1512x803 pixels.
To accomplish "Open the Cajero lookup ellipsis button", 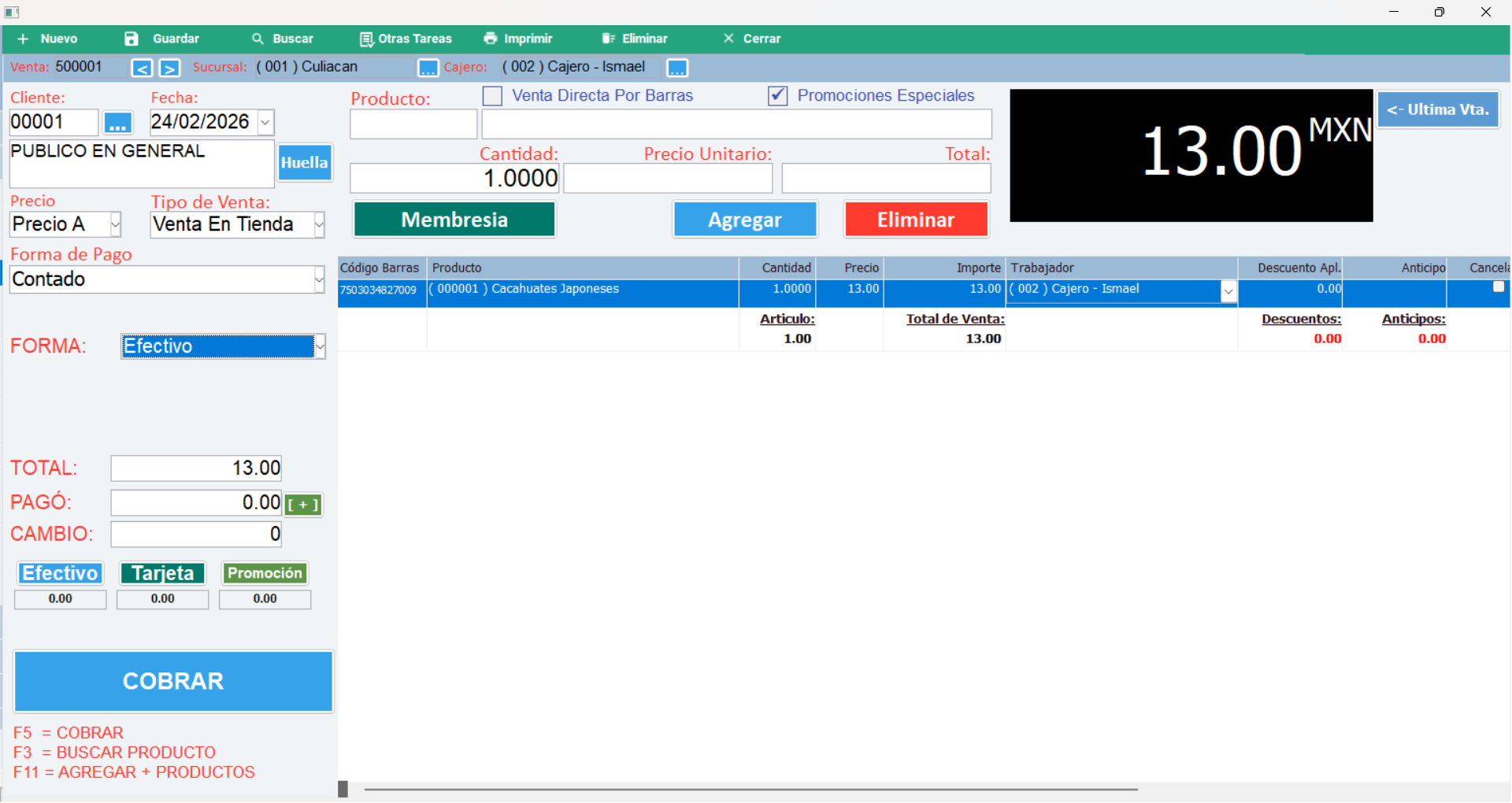I will [677, 68].
